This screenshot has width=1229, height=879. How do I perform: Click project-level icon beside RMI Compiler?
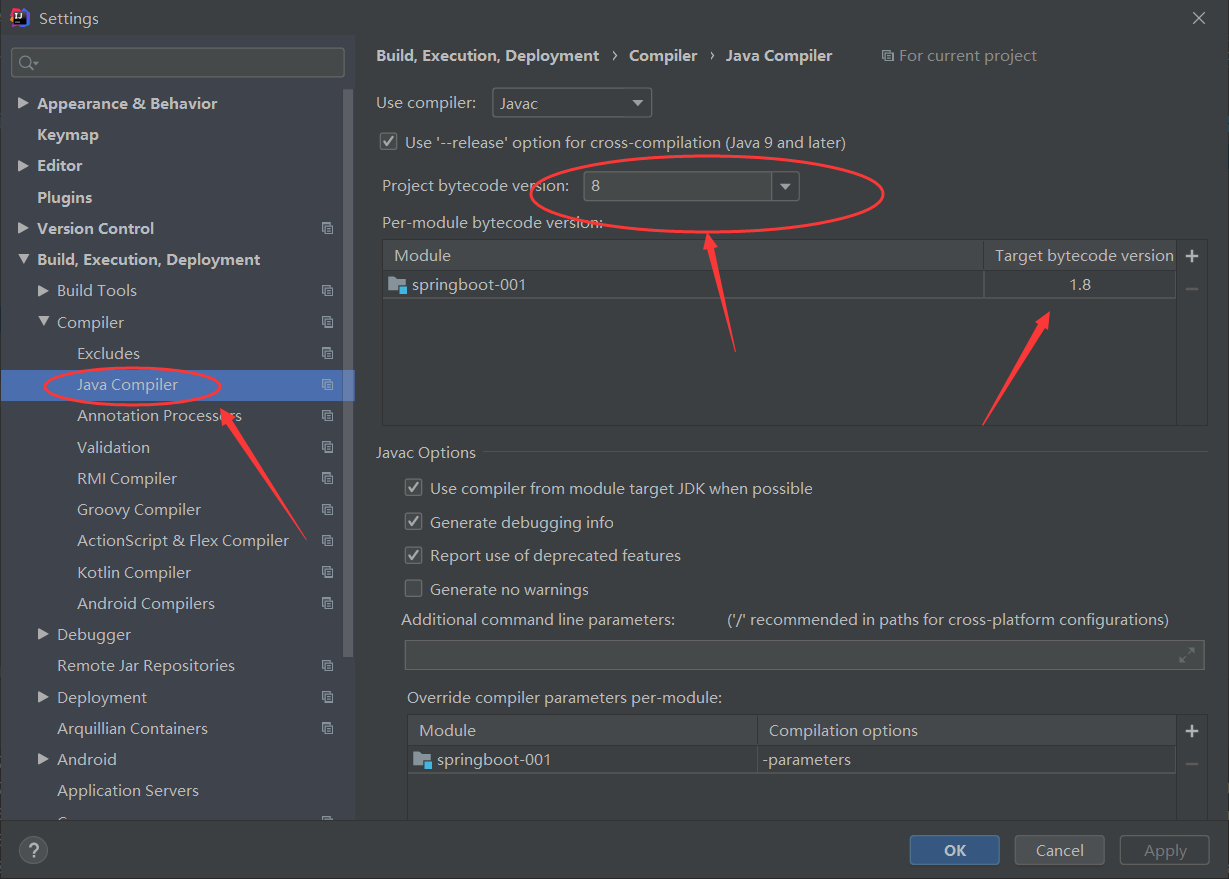(327, 478)
